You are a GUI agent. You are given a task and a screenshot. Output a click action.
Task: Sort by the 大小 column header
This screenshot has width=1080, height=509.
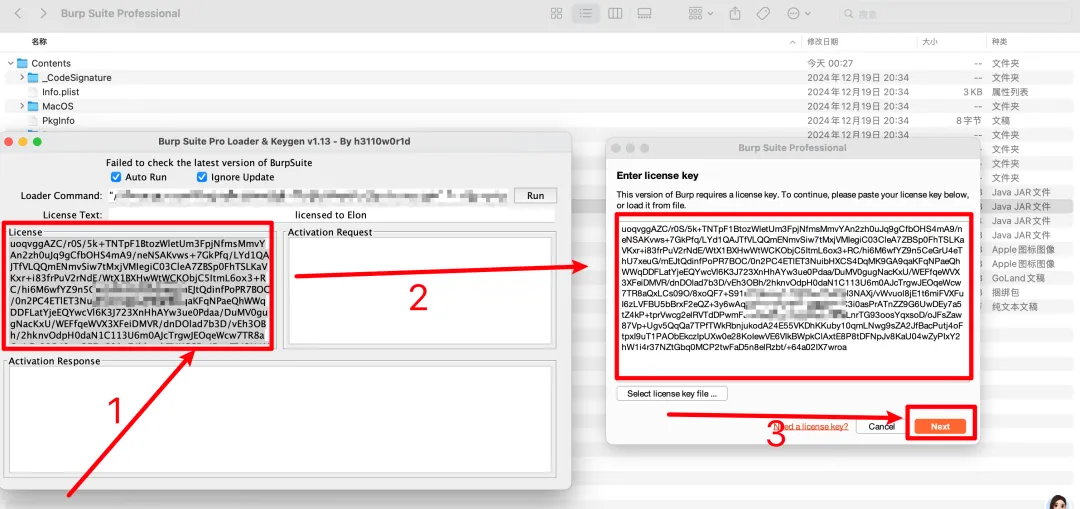pos(929,42)
